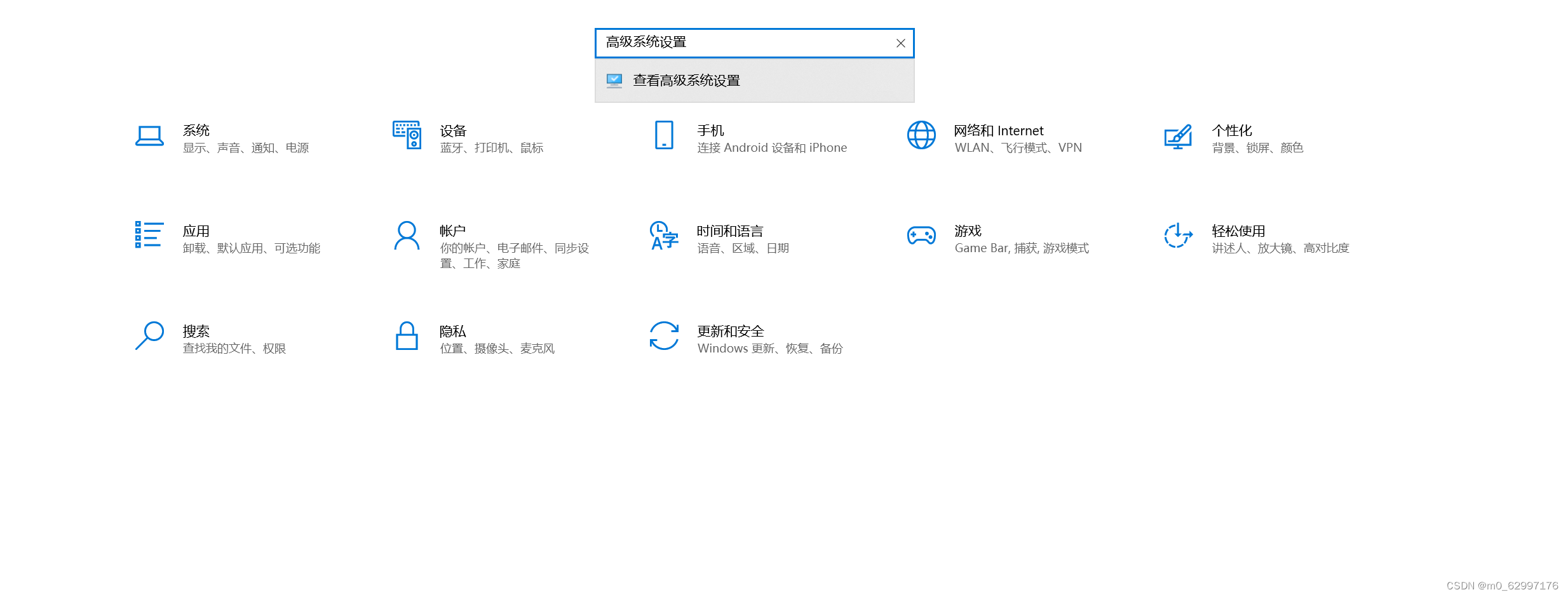This screenshot has width=1568, height=597.
Task: Click the blue monitor icon beside 查看高级系统设置
Action: (x=614, y=80)
